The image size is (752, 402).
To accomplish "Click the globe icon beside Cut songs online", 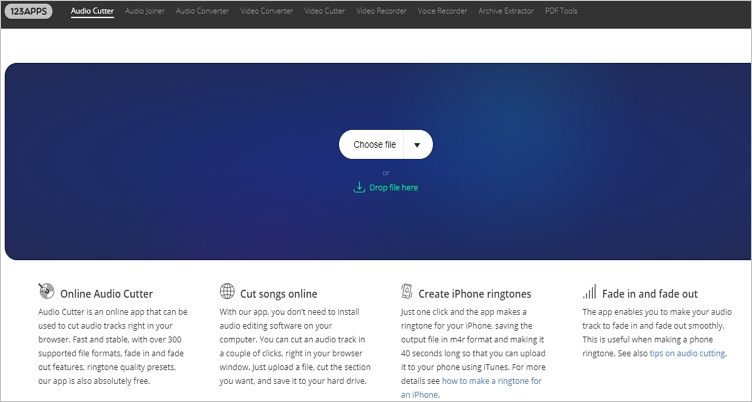I will point(227,291).
